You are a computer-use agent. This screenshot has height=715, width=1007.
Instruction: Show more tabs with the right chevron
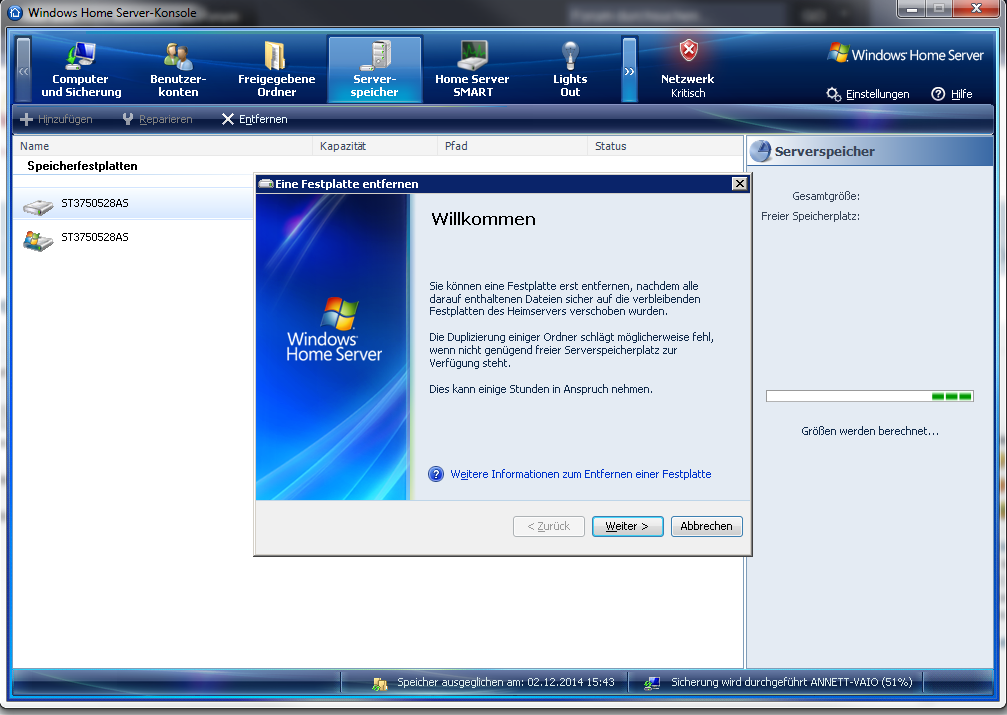pos(629,70)
